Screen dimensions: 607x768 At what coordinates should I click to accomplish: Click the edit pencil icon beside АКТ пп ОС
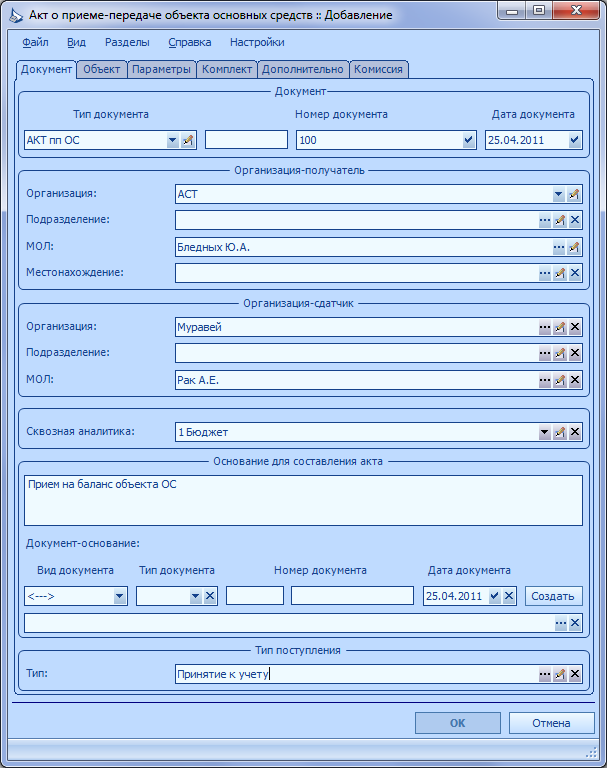tap(188, 141)
